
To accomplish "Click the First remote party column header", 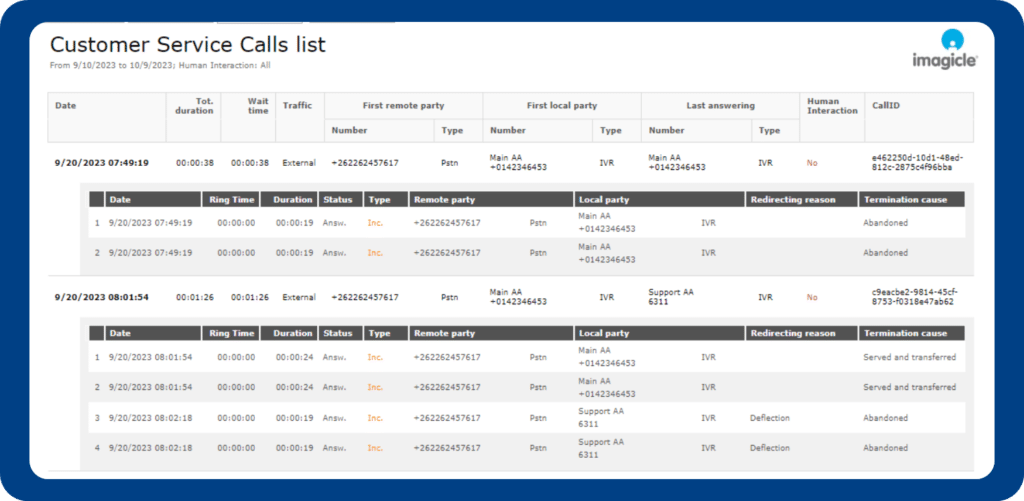I will (403, 105).
